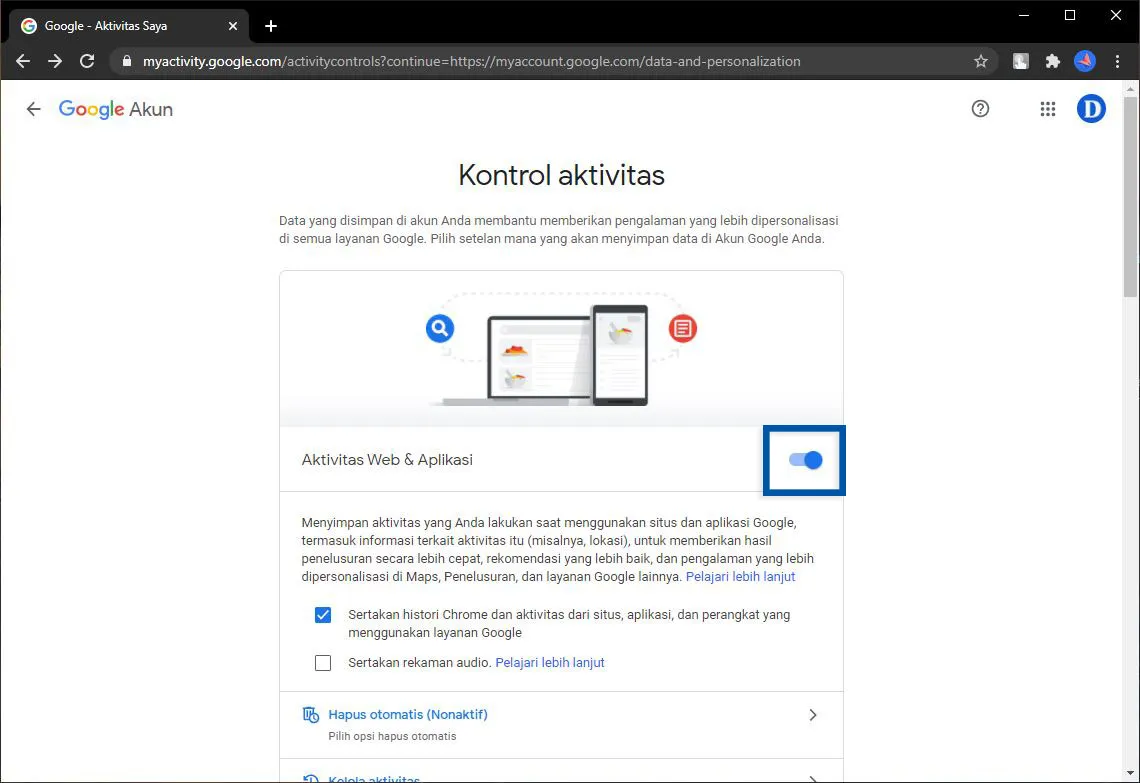Click the padlock icon in the address bar
Viewport: 1140px width, 783px height.
coord(126,61)
